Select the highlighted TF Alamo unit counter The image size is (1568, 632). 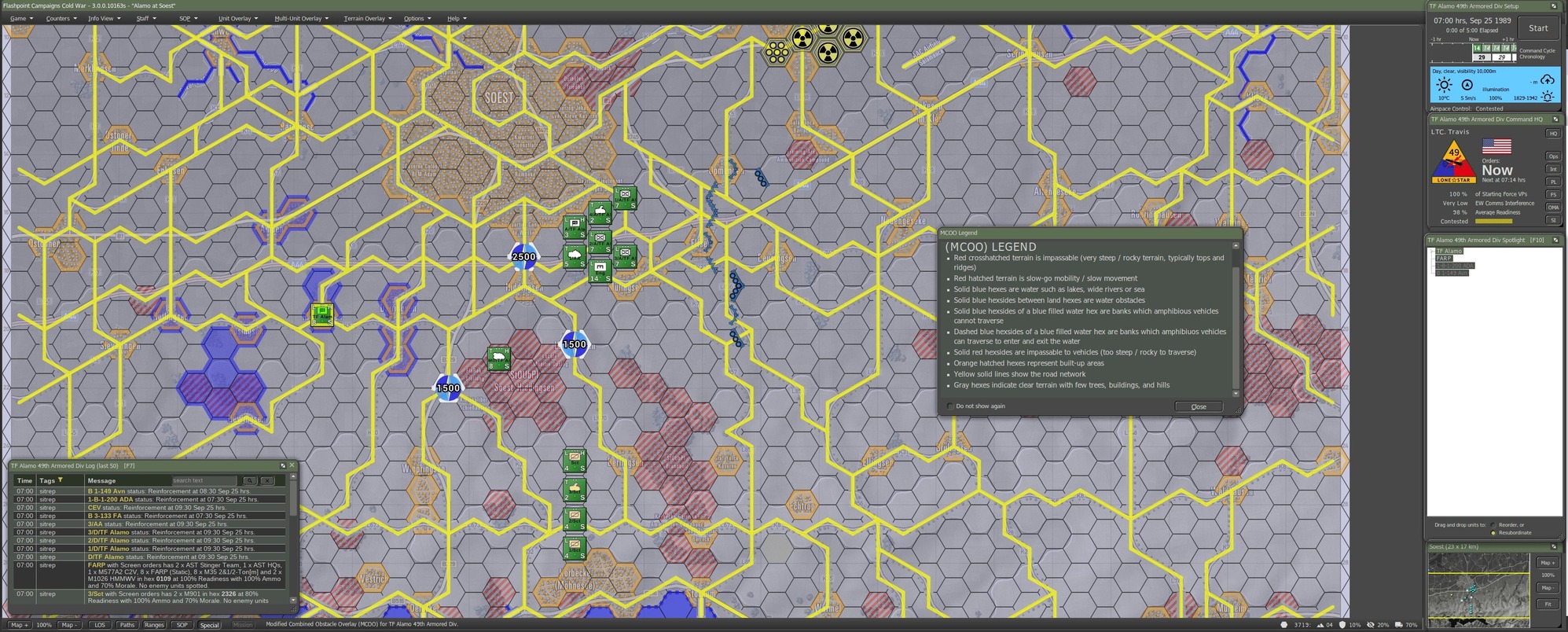[321, 314]
